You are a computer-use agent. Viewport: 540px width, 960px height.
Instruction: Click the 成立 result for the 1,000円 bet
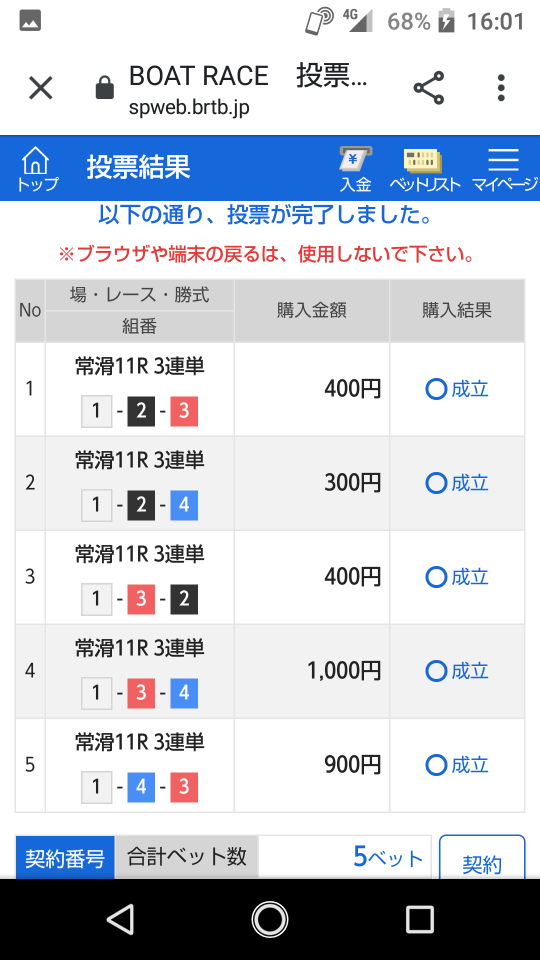pyautogui.click(x=457, y=671)
